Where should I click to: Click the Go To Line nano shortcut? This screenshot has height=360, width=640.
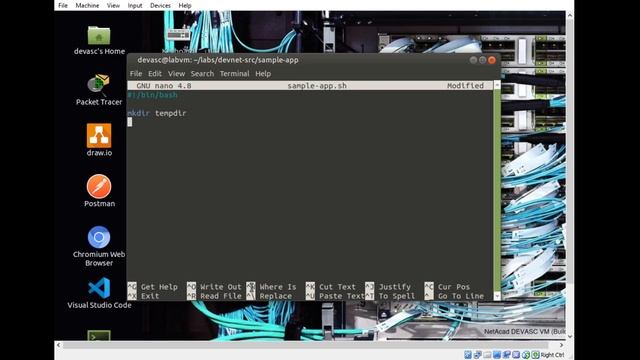coord(454,296)
